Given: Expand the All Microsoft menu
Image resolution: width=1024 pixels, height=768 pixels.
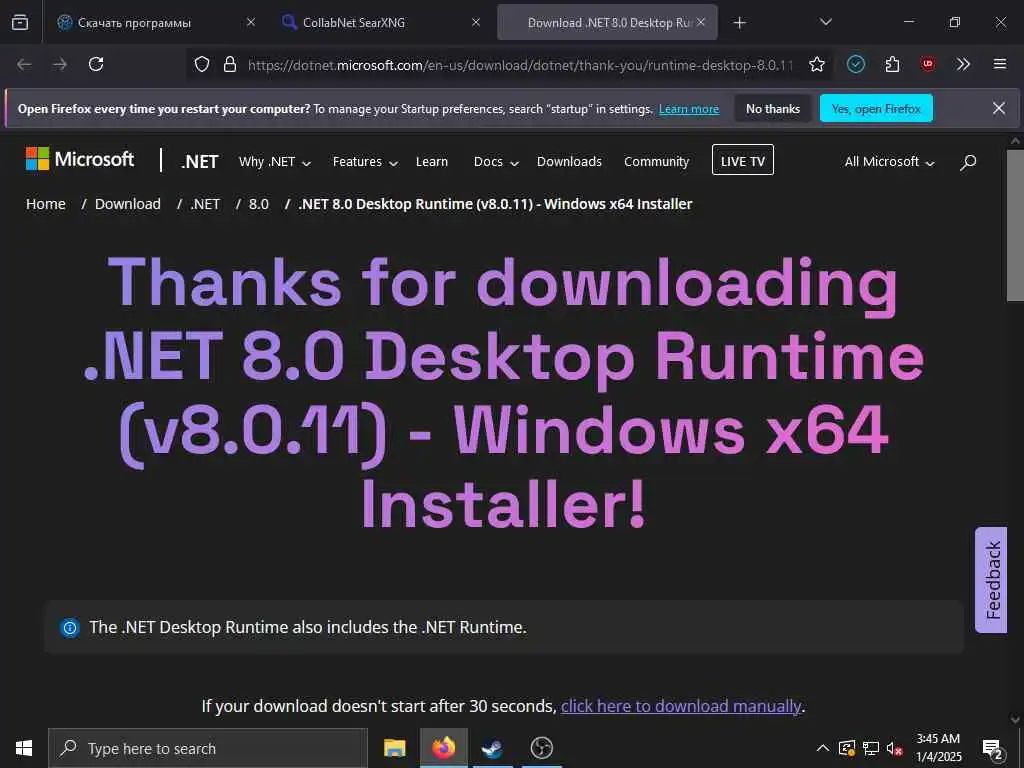Looking at the screenshot, I should [x=889, y=162].
